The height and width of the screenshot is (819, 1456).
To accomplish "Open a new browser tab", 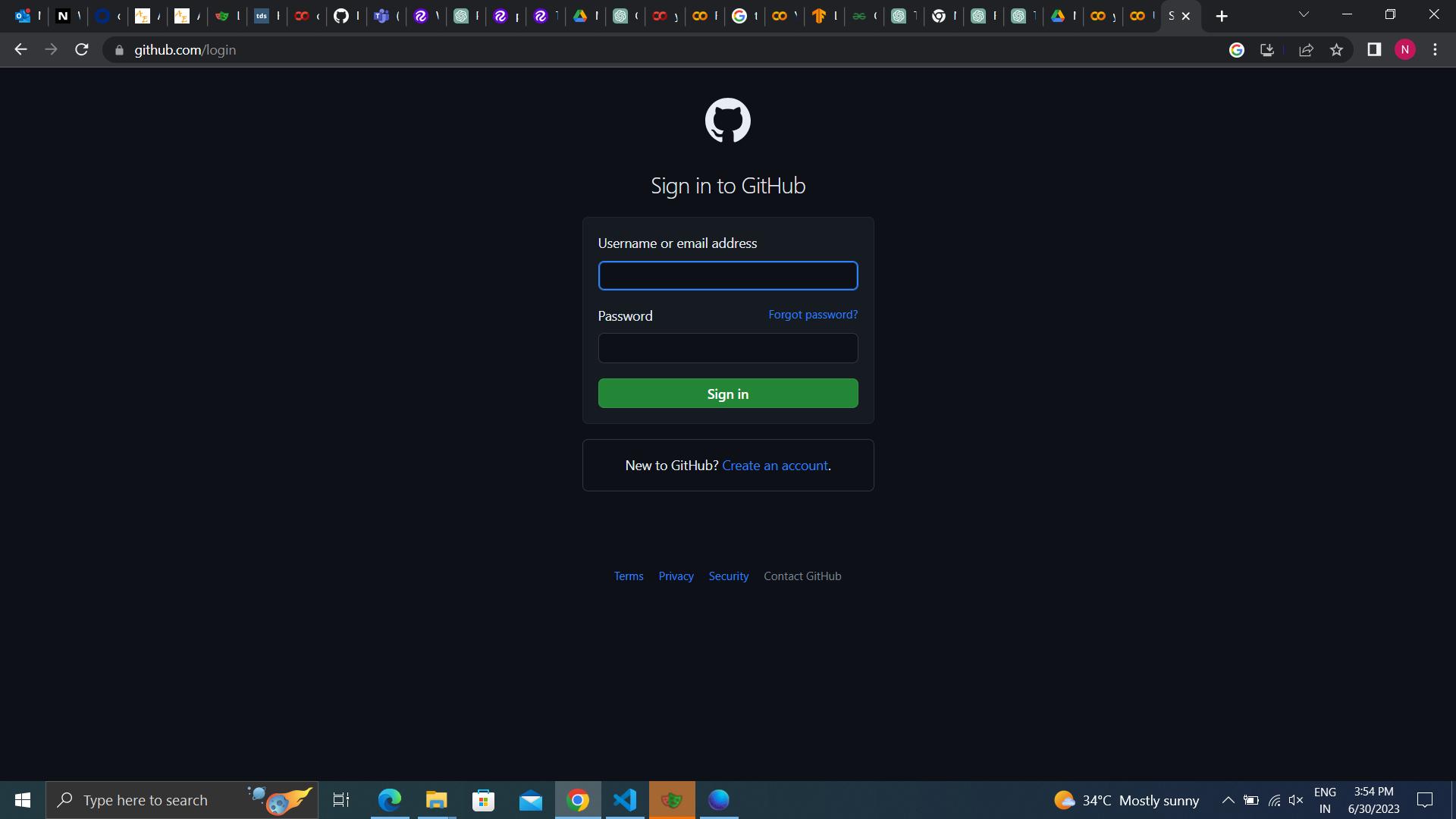I will [x=1222, y=16].
